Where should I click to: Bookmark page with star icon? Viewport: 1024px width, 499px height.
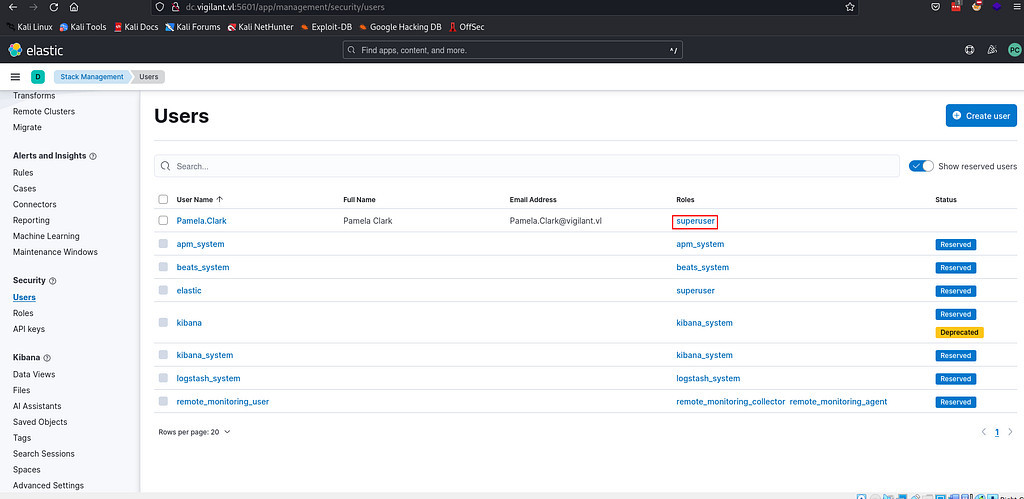850,7
